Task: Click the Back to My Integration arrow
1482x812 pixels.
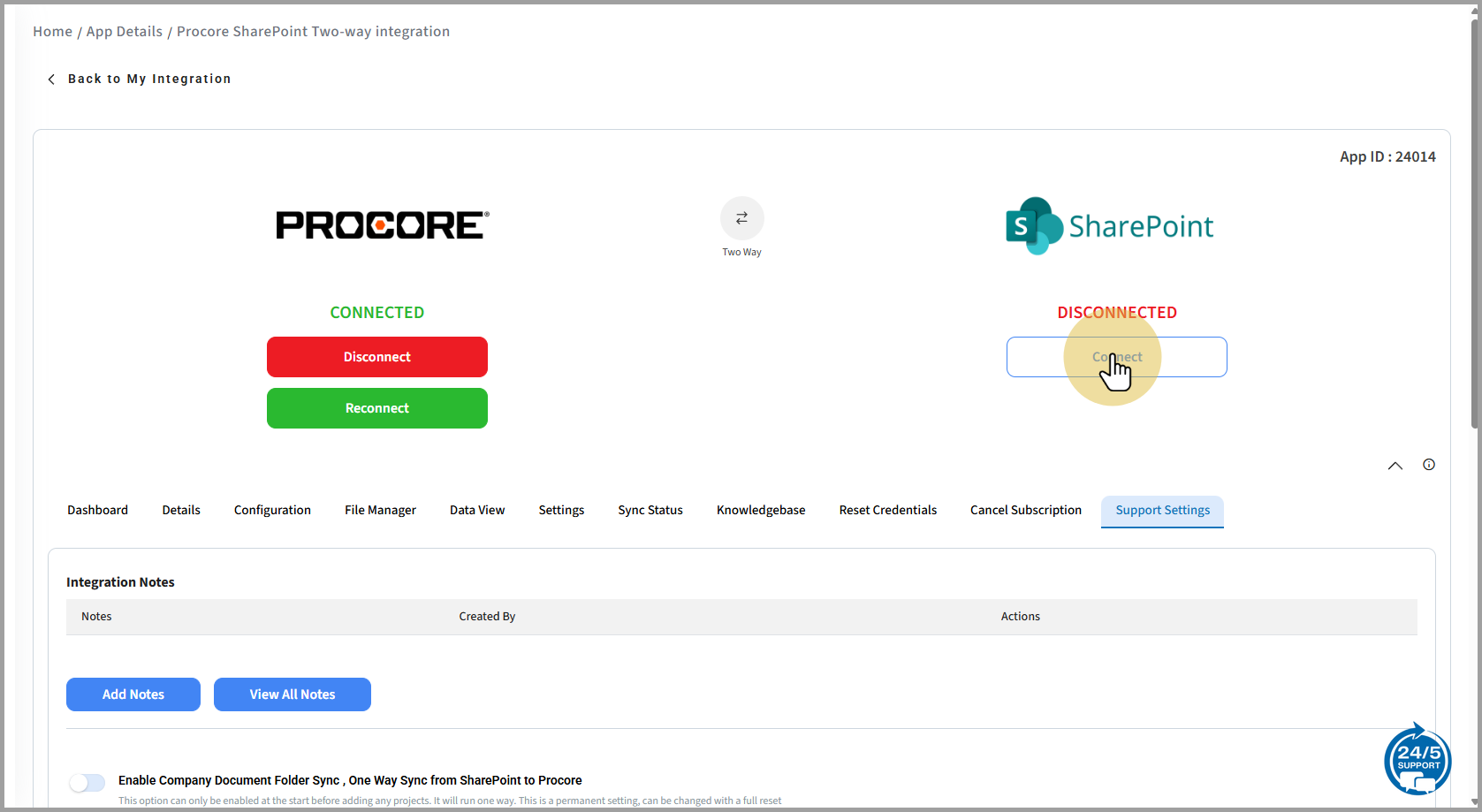Action: click(x=51, y=80)
